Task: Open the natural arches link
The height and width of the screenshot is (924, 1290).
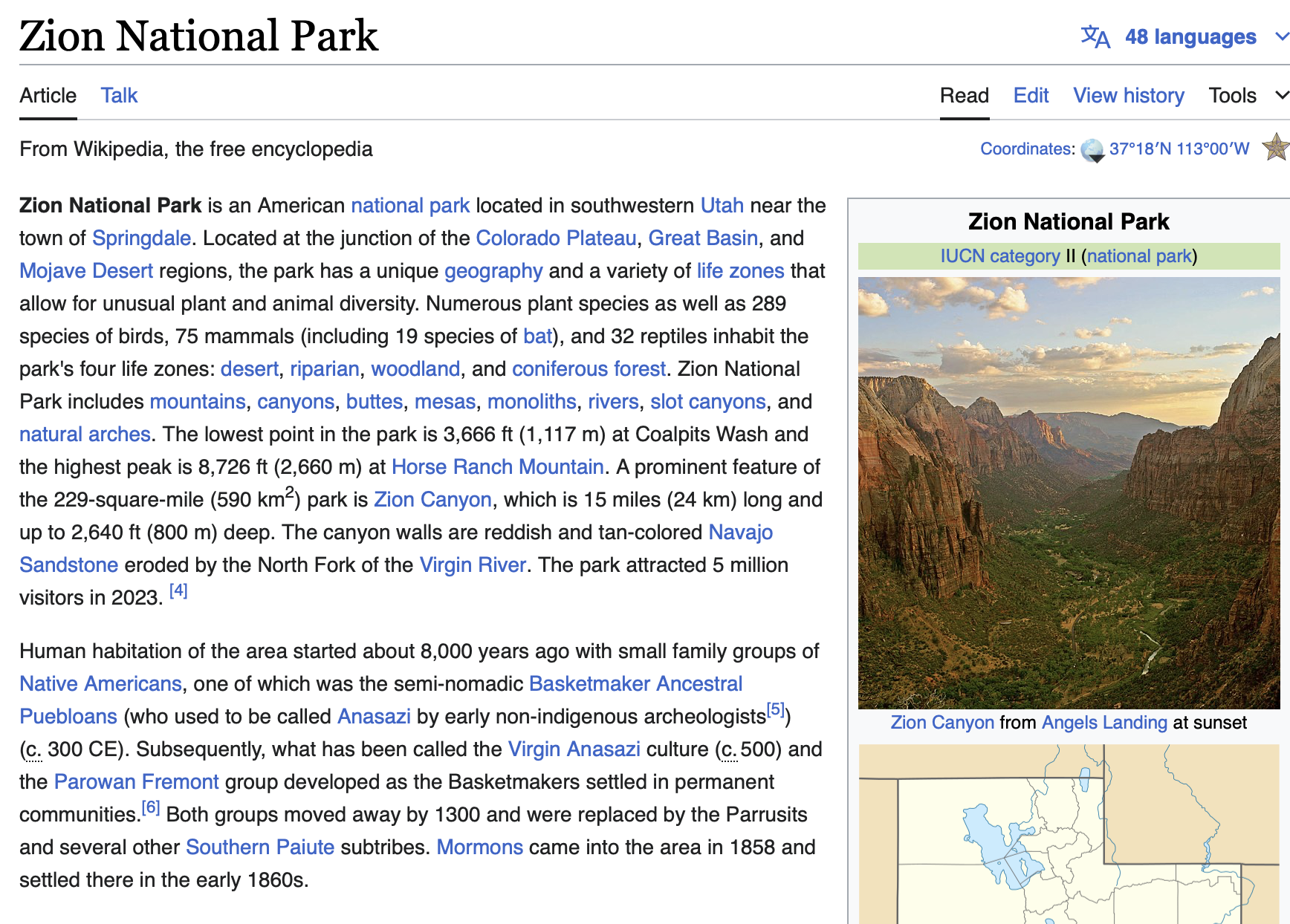Action: 85,434
